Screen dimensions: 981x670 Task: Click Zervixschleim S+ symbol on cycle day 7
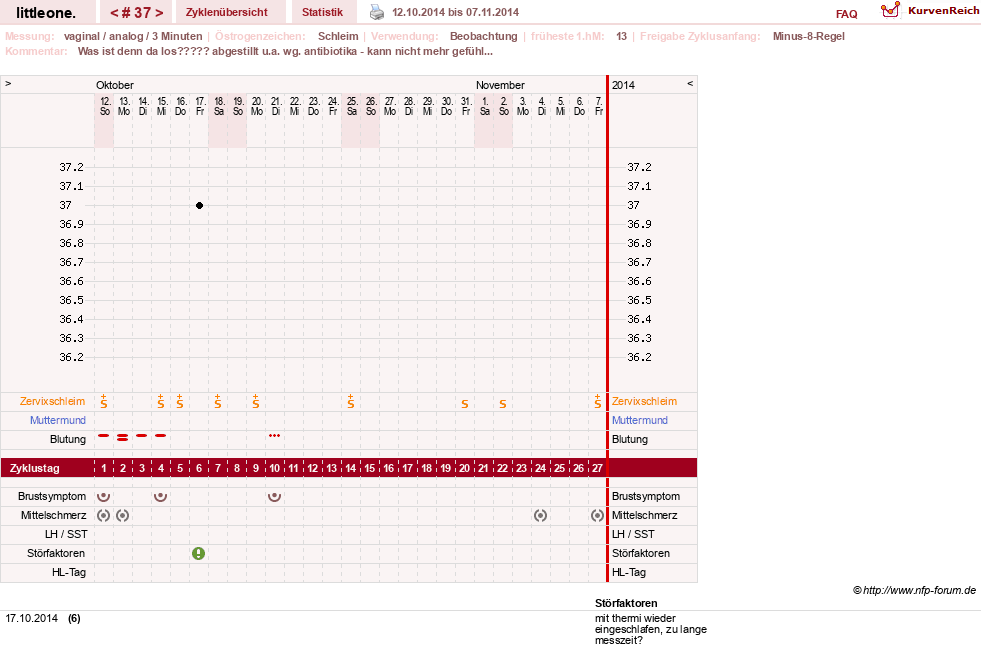coord(218,402)
